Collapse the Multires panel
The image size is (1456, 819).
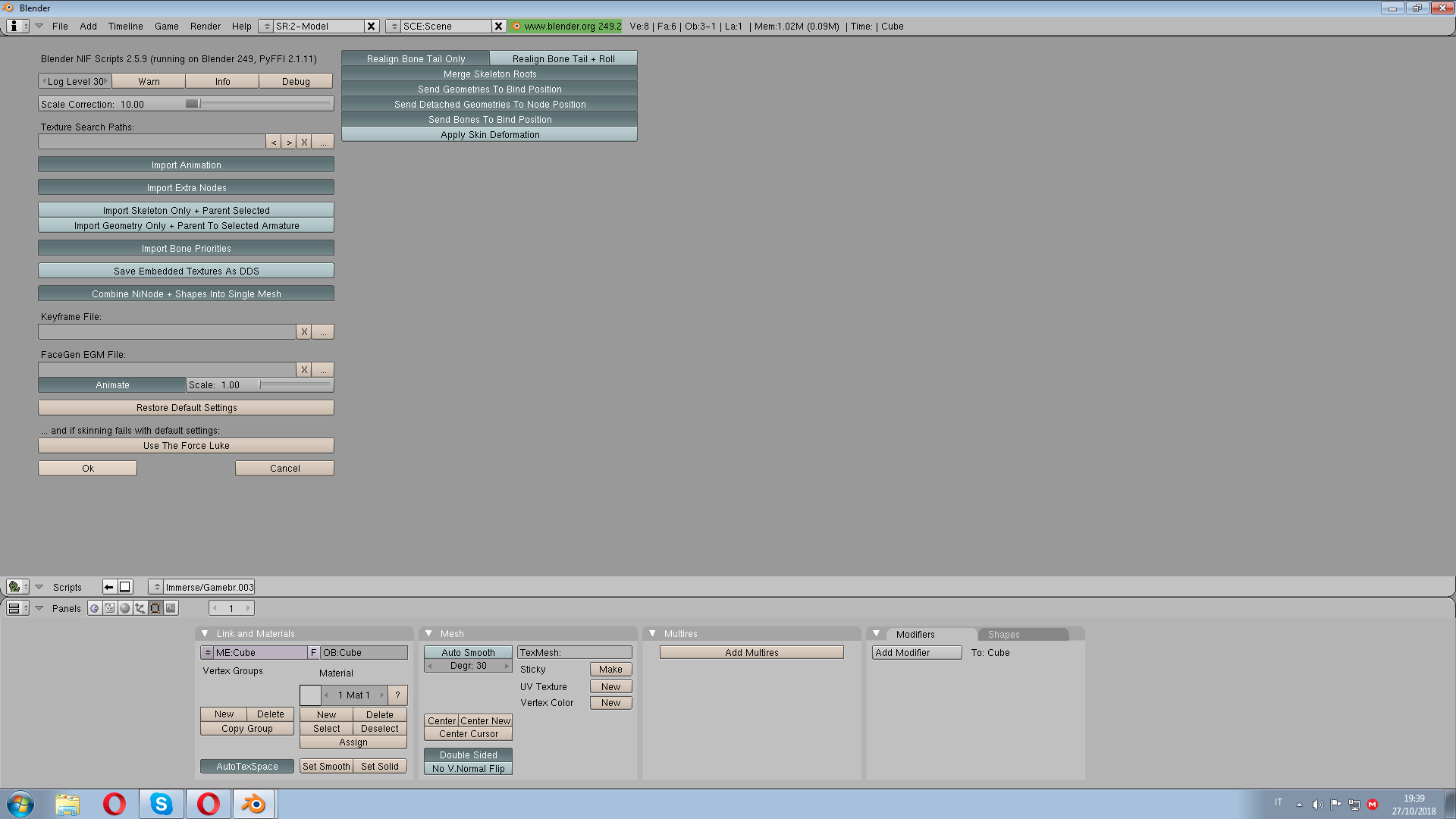652,634
